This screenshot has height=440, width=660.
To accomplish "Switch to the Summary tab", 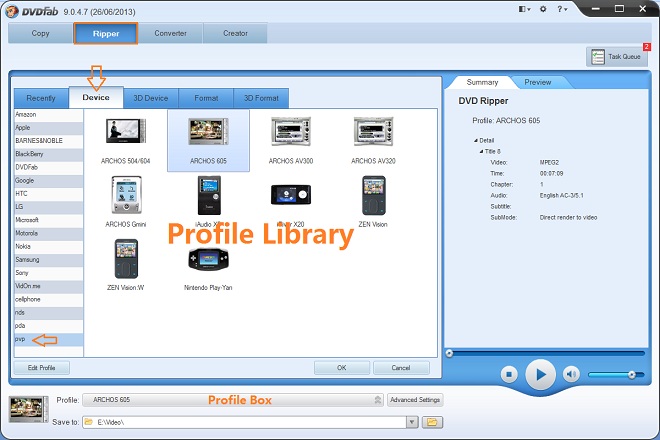I will [x=482, y=82].
